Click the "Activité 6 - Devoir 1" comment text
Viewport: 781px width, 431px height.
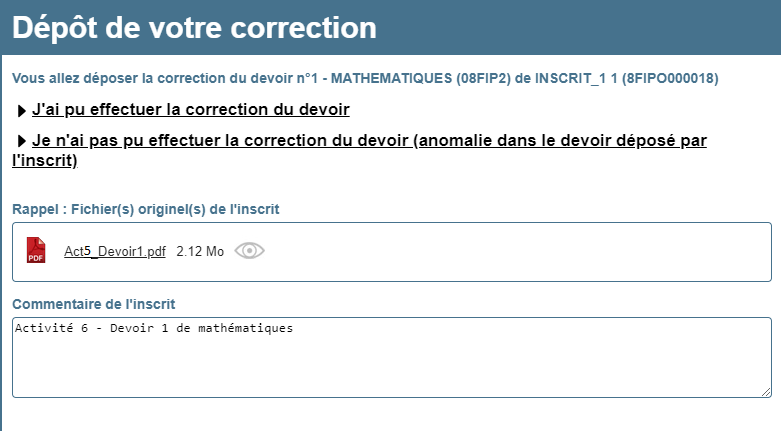coord(154,328)
